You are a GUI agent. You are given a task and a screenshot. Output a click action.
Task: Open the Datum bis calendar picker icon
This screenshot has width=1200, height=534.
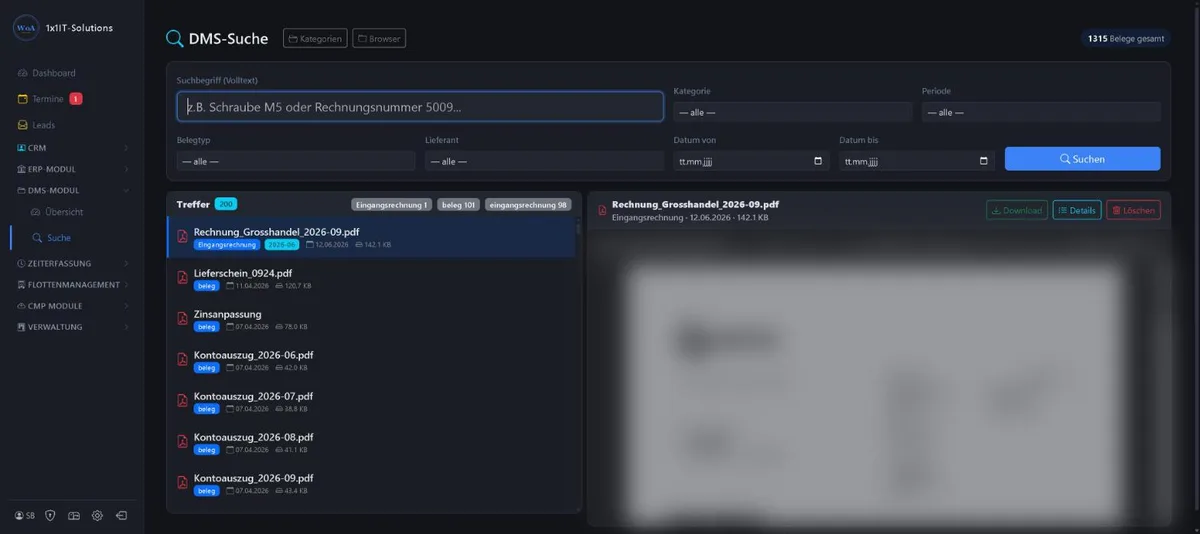click(x=984, y=161)
